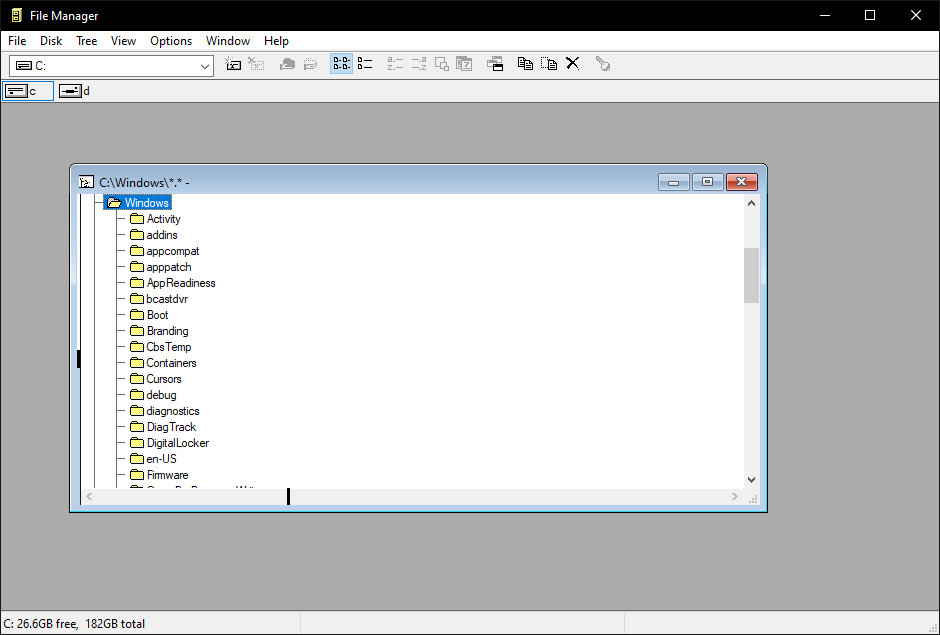Click the Stop Sharing toolbar icon

tap(311, 64)
